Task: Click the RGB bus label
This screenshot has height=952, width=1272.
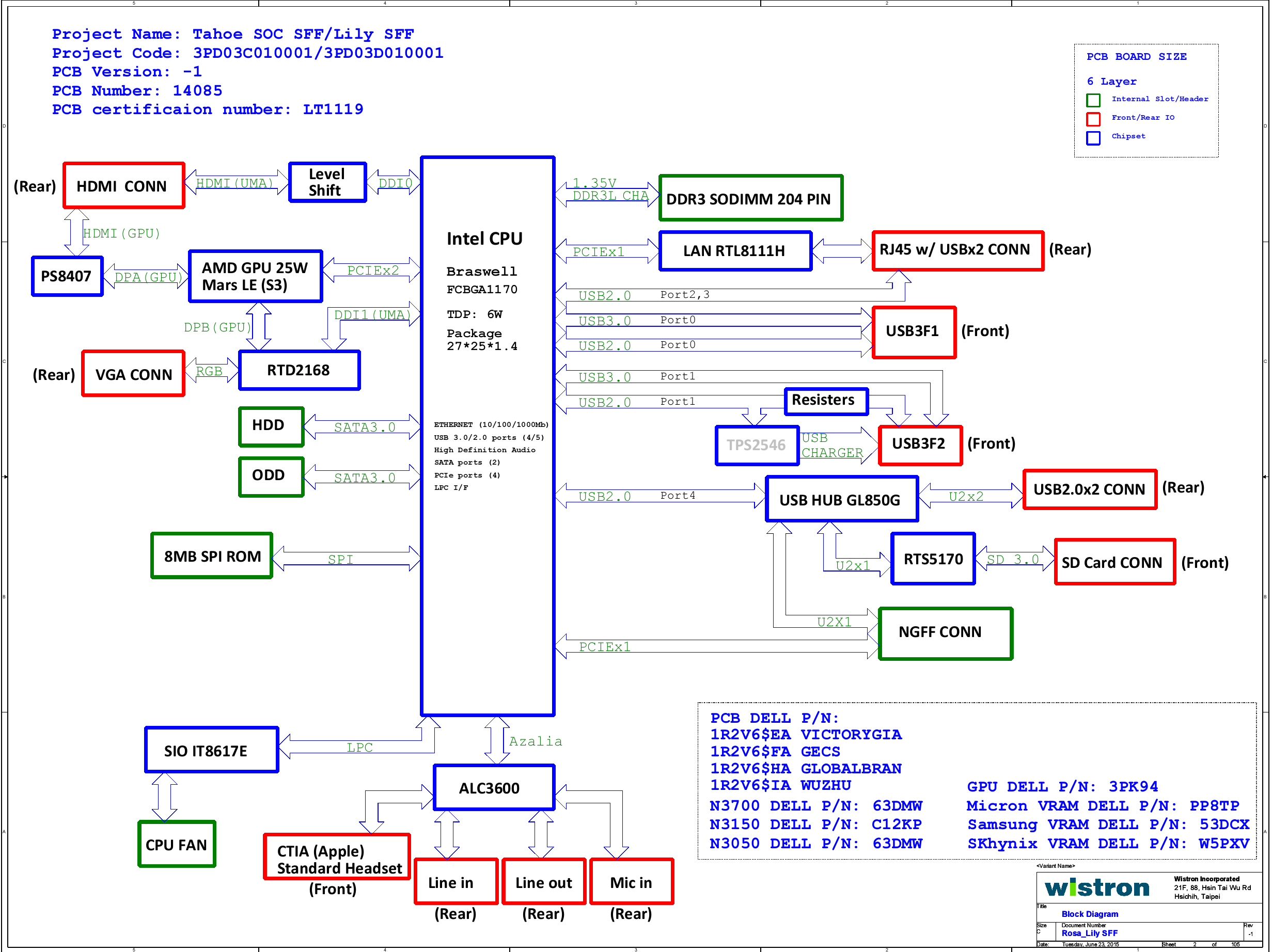Action: tap(209, 371)
